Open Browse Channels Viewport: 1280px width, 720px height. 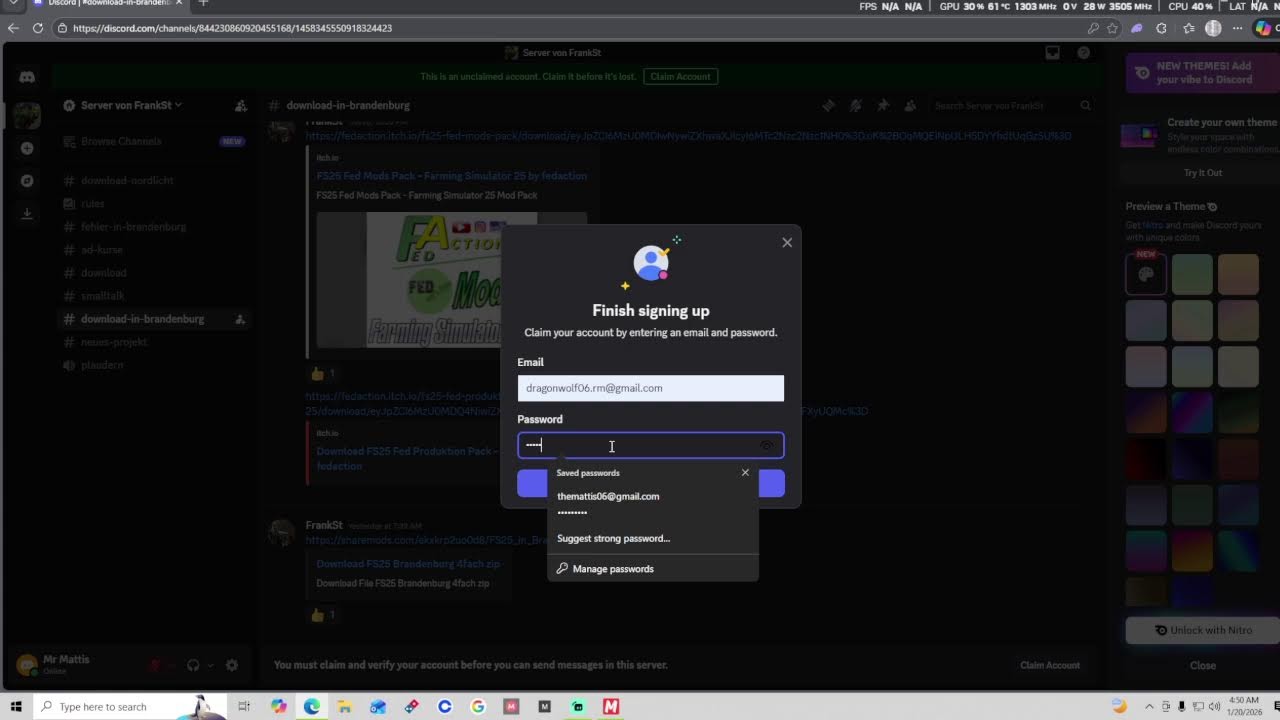coord(154,142)
